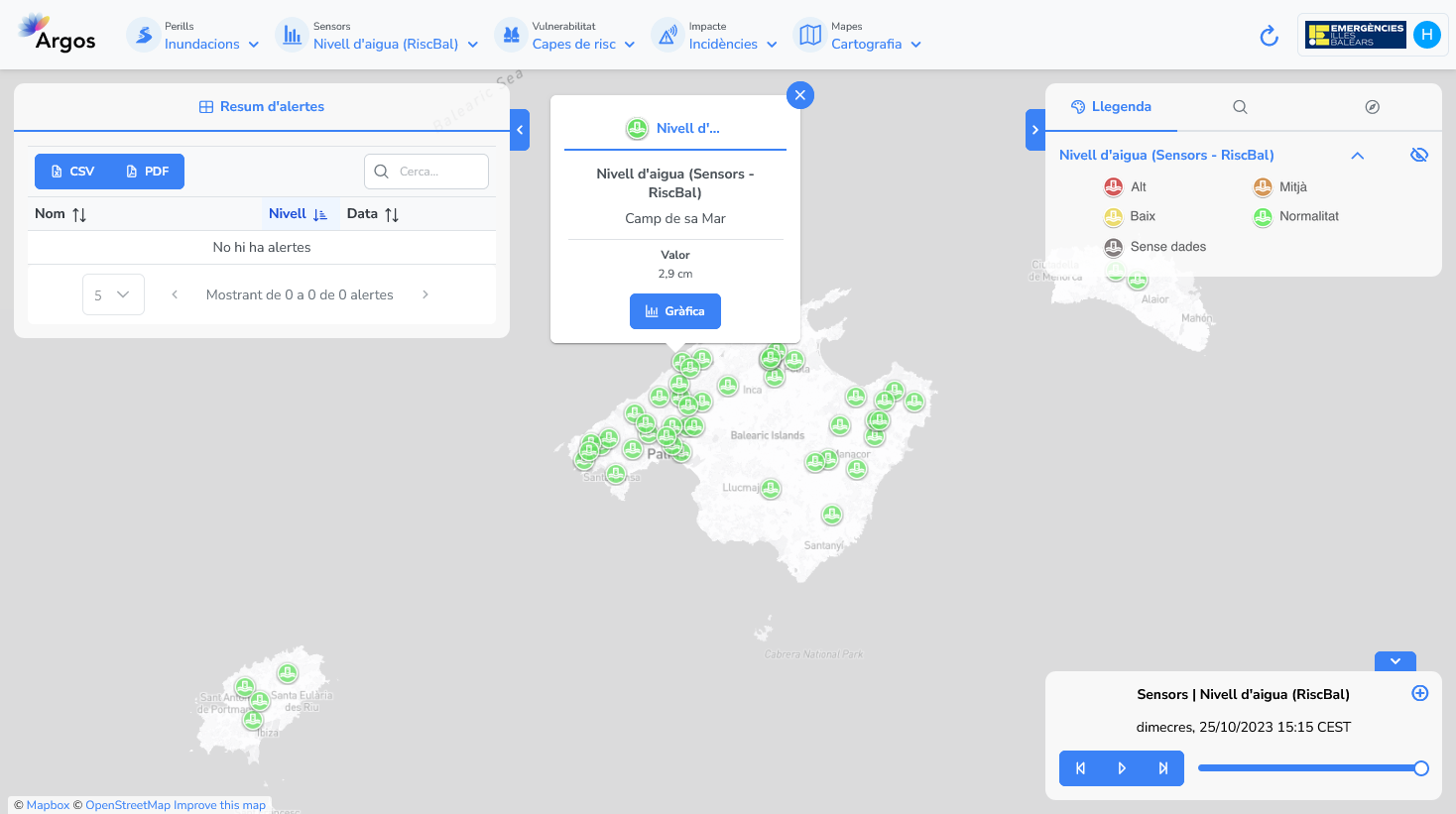Toggle the Baix legend item
Viewport: 1456px width, 814px height.
(x=1130, y=216)
